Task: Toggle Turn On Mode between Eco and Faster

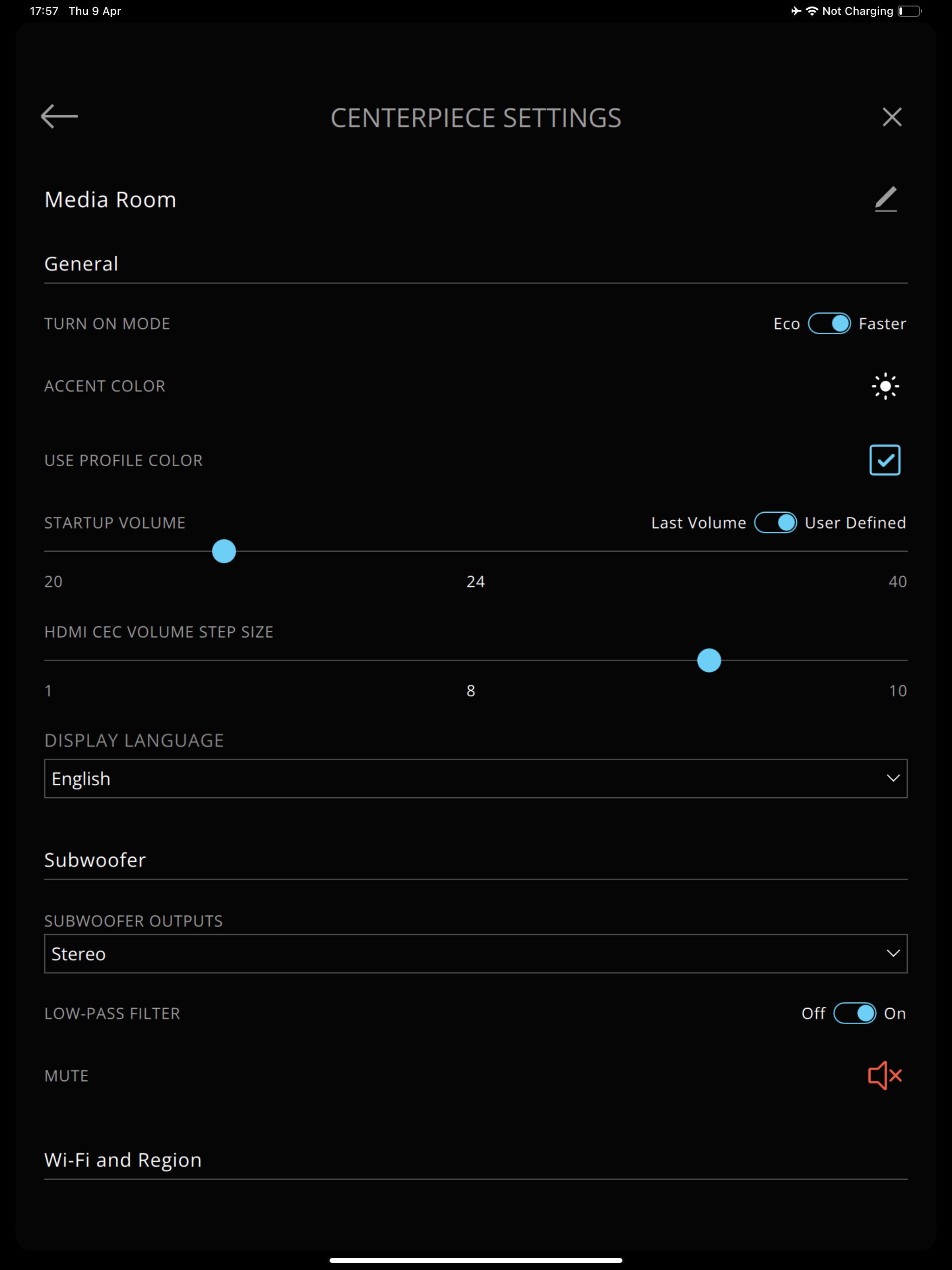Action: (x=829, y=323)
